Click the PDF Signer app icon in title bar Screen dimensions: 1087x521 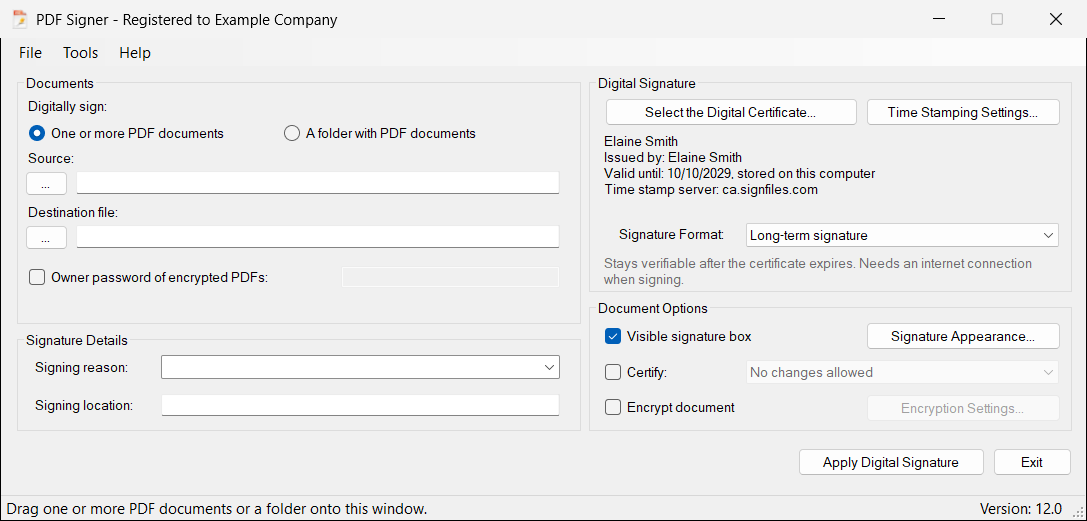click(x=19, y=19)
